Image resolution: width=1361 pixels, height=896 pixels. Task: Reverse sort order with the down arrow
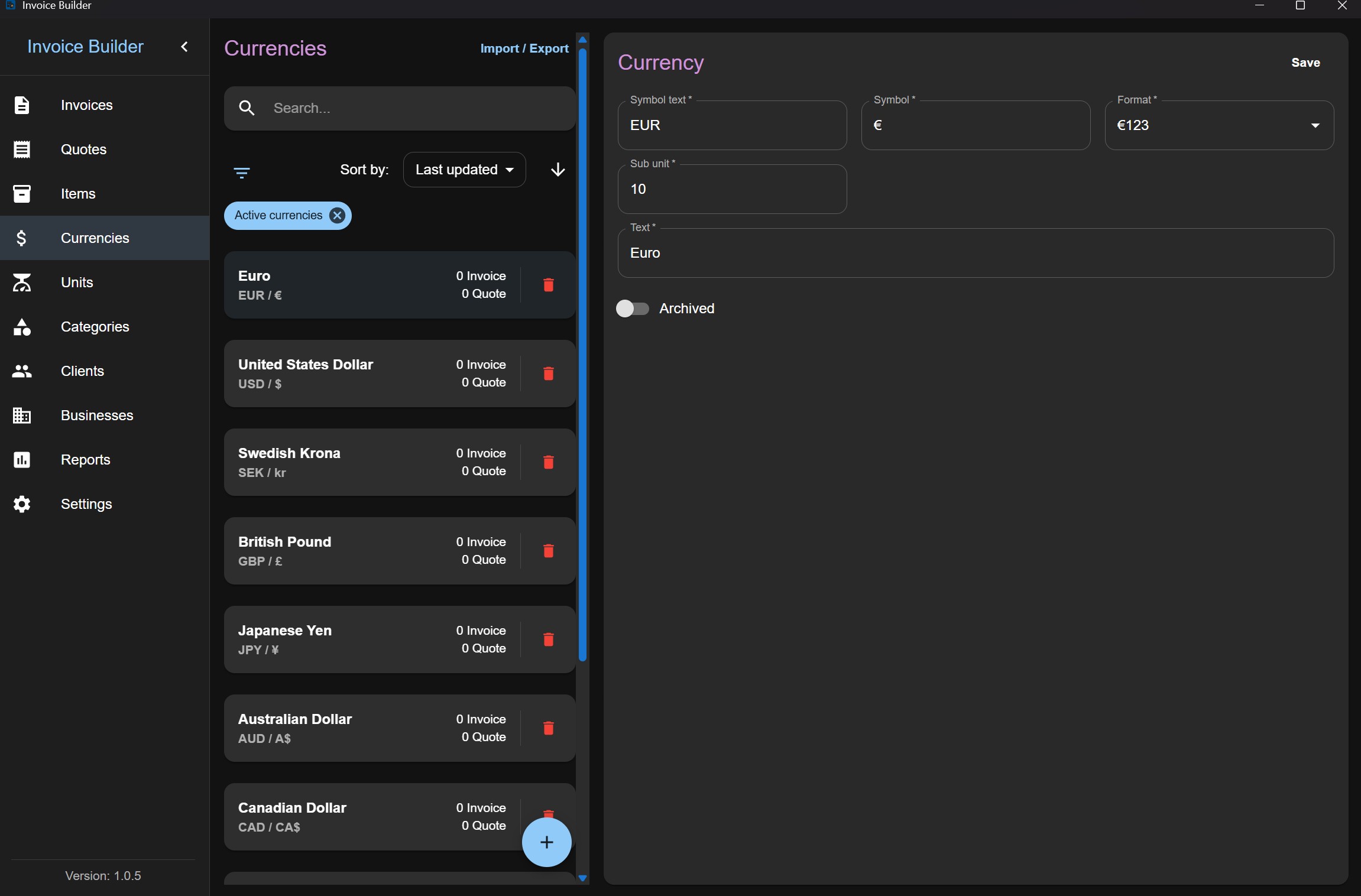point(558,170)
